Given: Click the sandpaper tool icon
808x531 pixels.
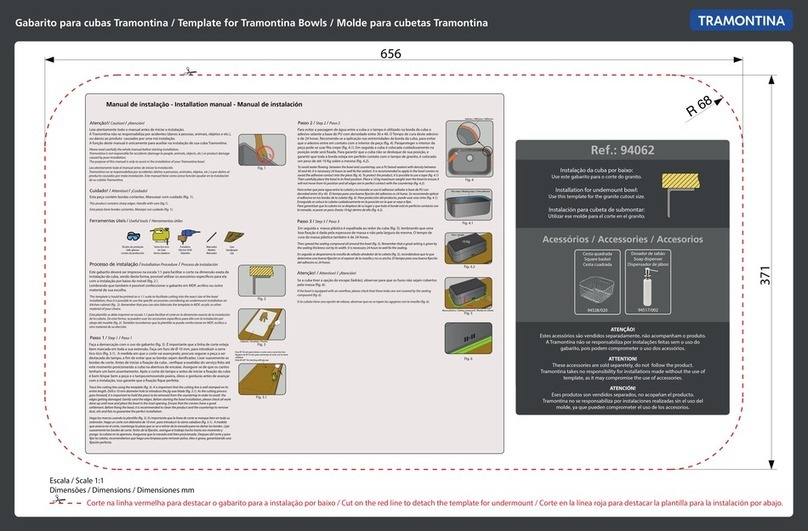Looking at the screenshot, I should coord(233,236).
